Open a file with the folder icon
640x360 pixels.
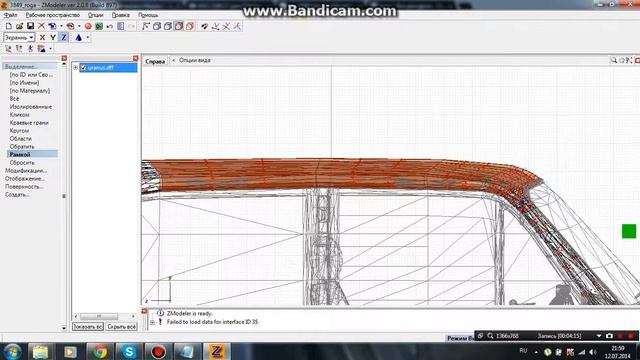pyautogui.click(x=19, y=26)
